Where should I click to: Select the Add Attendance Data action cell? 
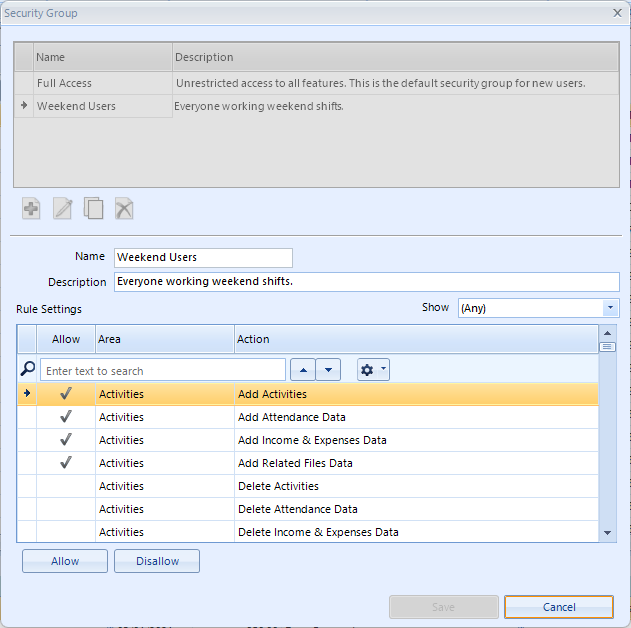tap(416, 417)
